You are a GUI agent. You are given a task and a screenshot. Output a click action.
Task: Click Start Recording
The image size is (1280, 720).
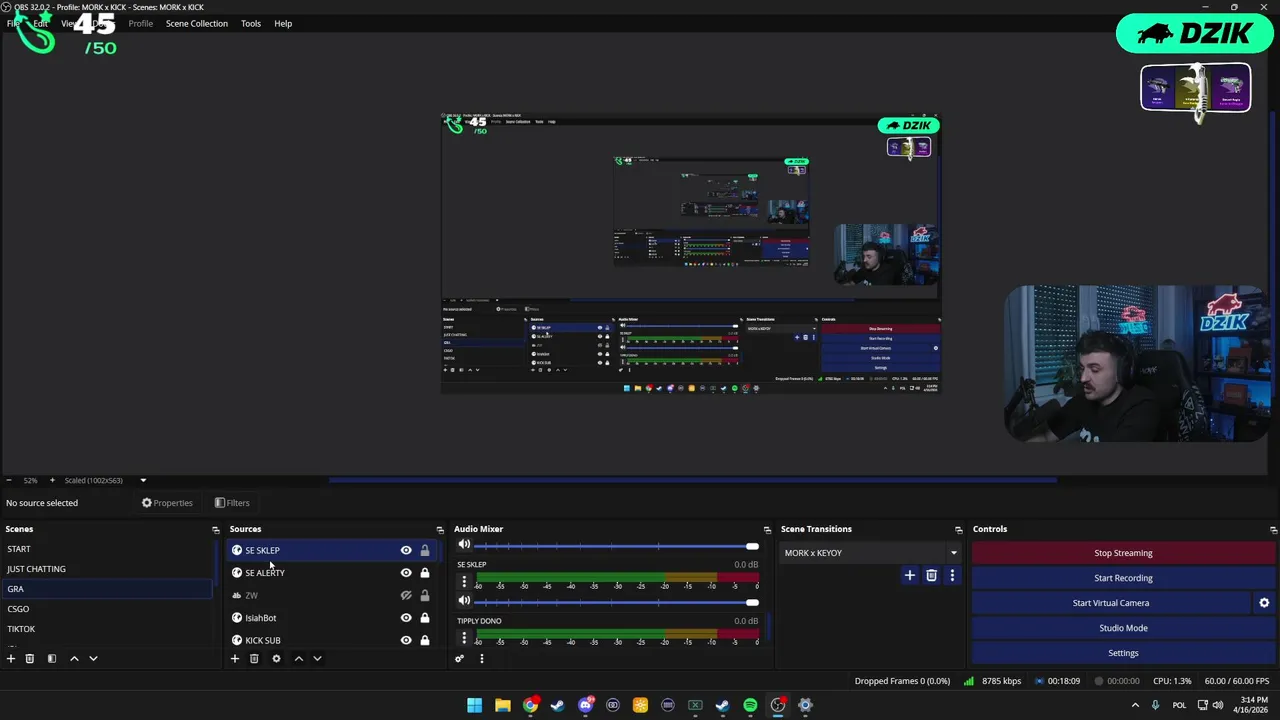click(x=1123, y=578)
